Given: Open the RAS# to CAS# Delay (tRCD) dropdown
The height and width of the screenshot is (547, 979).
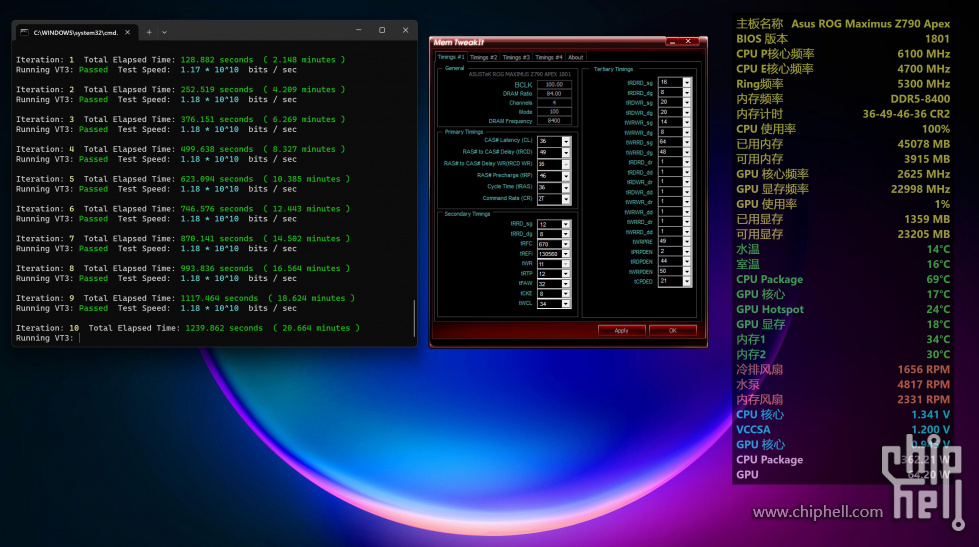Looking at the screenshot, I should (x=566, y=152).
